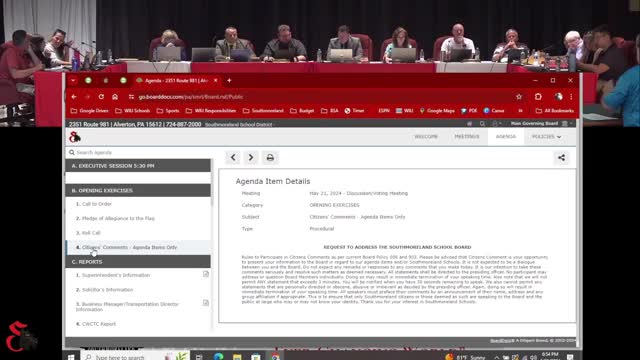Open File Explorer from the taskbar
Screen dimensions: 640x360
click(x=237, y=357)
